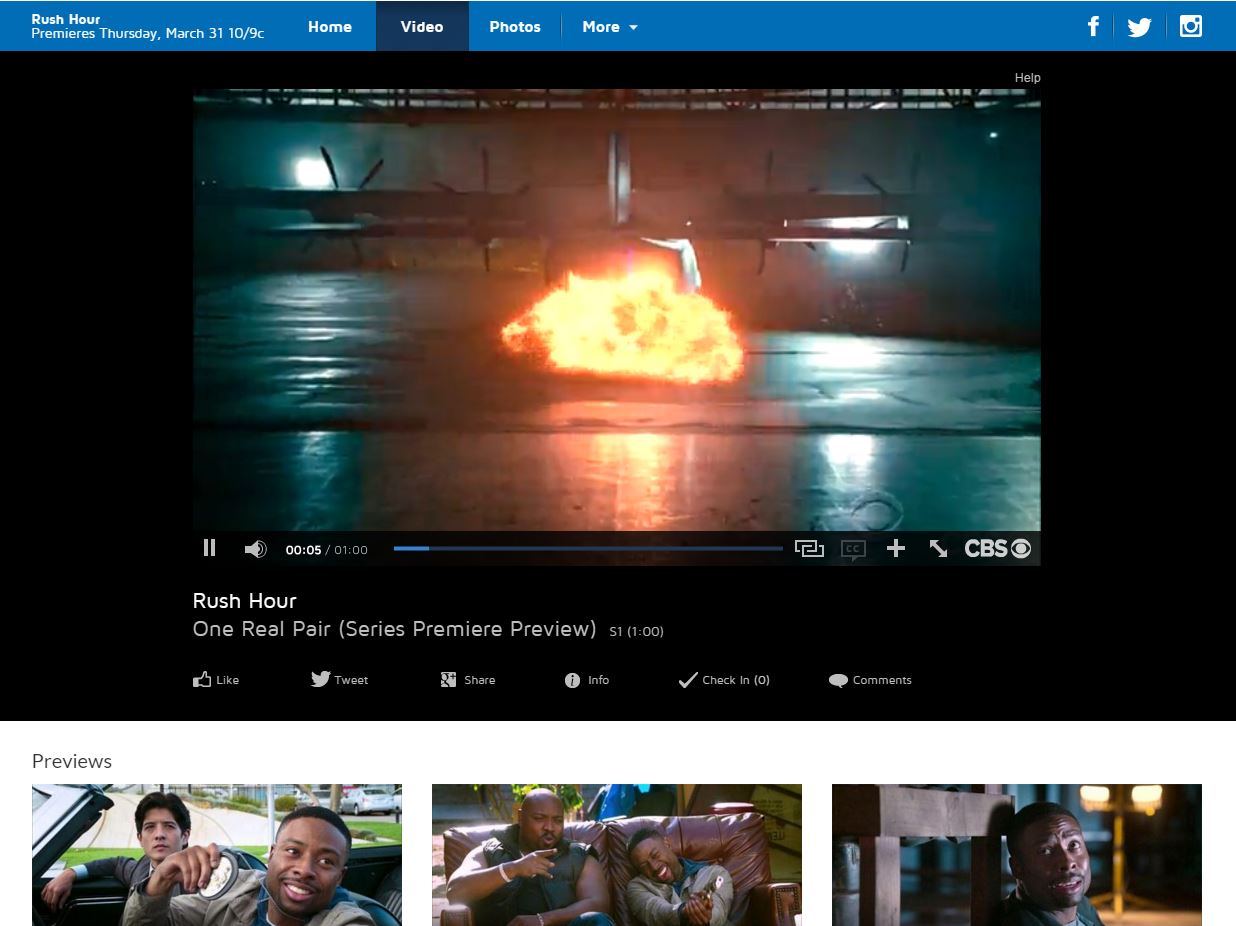The width and height of the screenshot is (1236, 926).
Task: Switch the video to fullscreen
Action: coord(938,548)
